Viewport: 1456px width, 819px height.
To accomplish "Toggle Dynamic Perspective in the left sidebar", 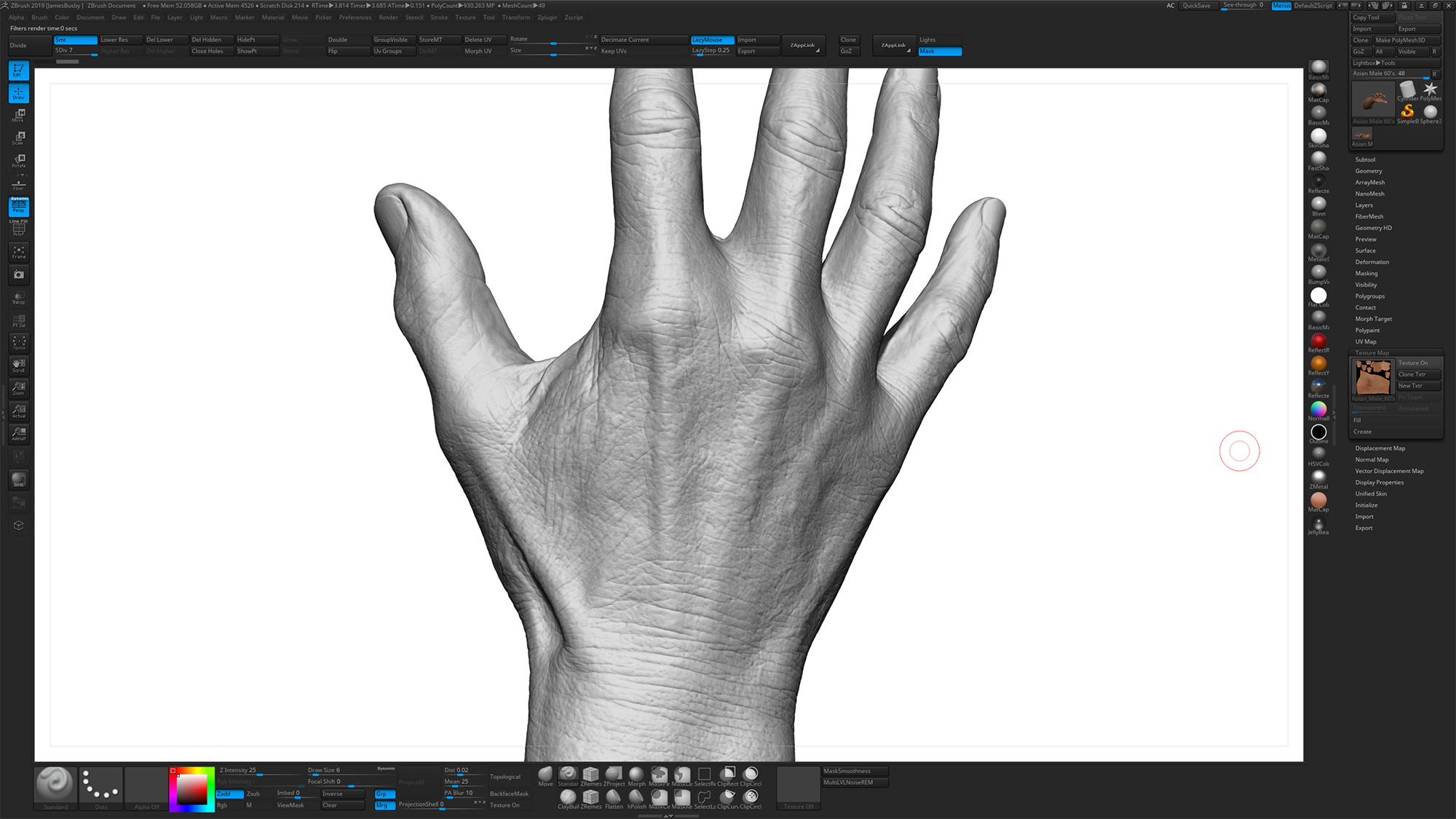I will 18,206.
